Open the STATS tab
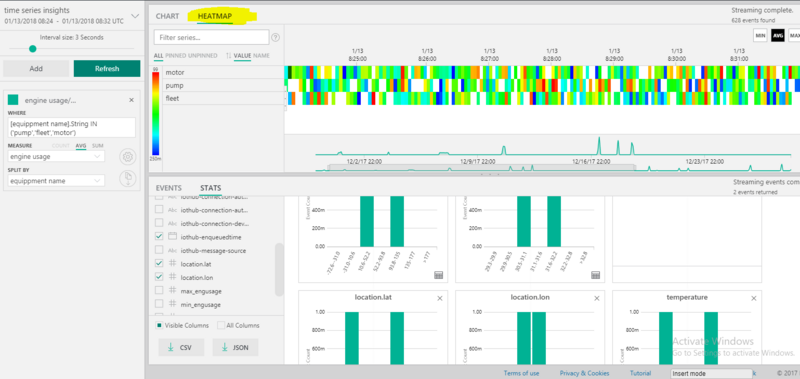Viewport: 800px width, 379px height. click(211, 188)
